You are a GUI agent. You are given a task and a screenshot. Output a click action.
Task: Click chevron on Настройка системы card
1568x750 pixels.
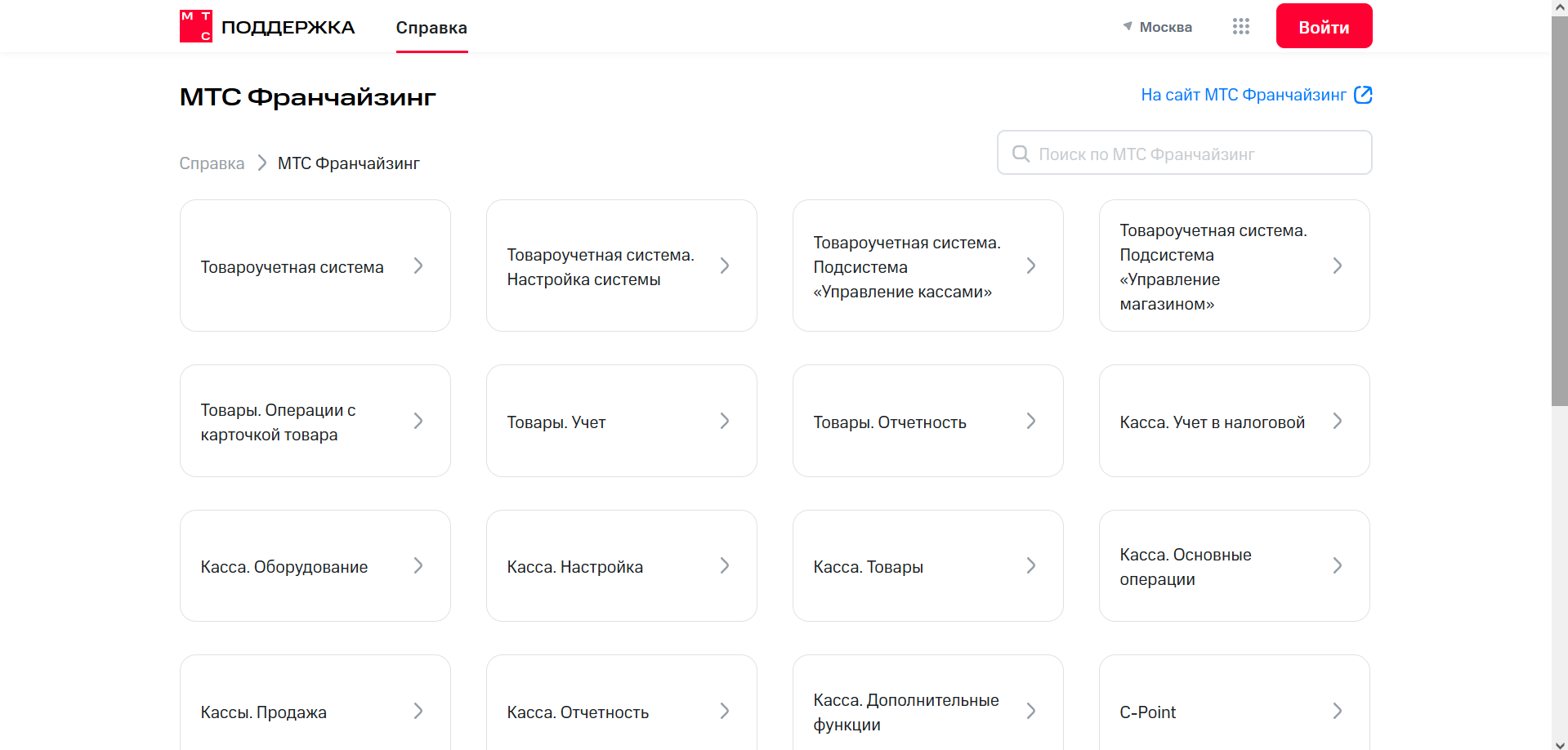pos(725,266)
